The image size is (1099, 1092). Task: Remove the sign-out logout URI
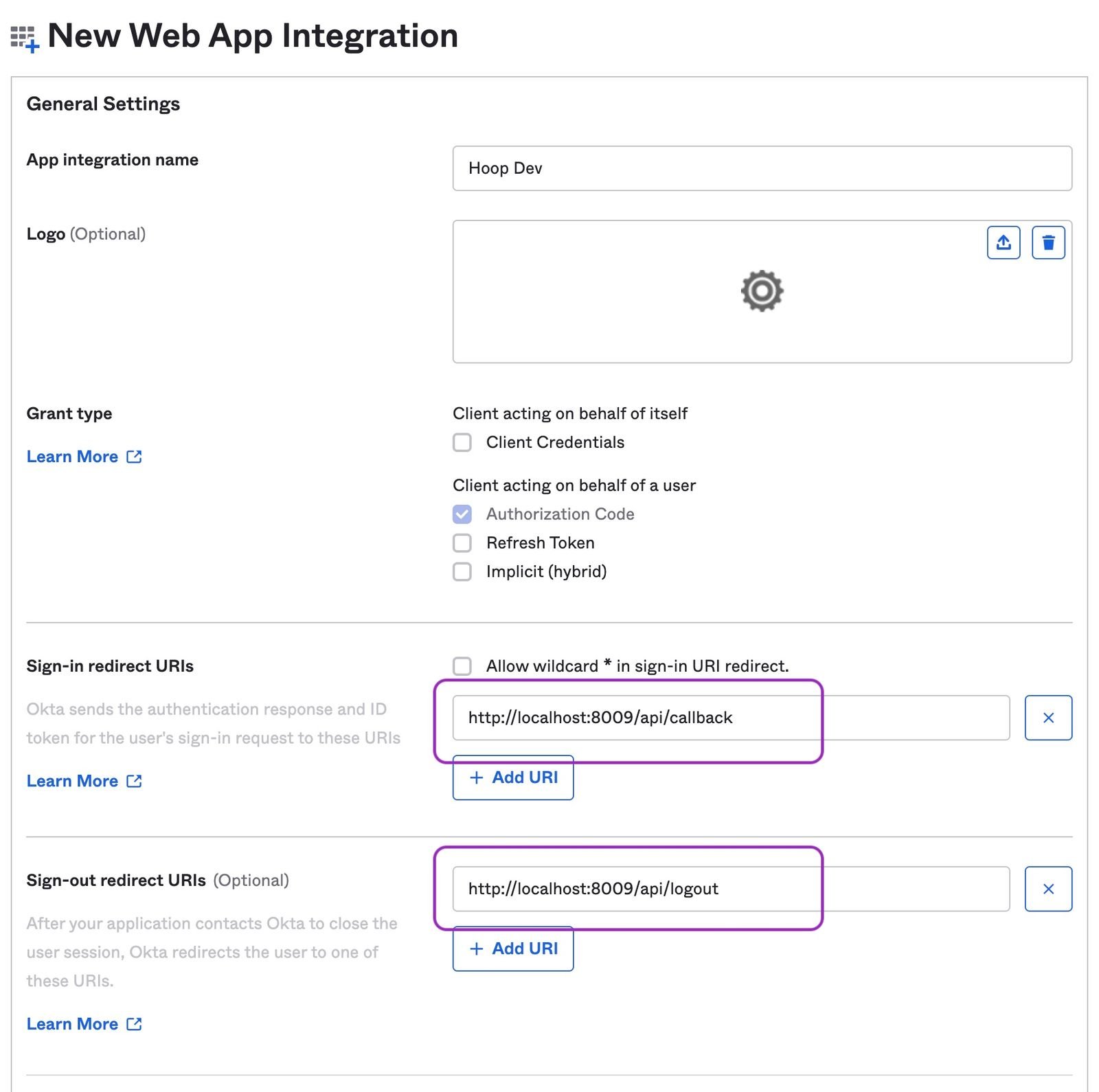click(1048, 889)
